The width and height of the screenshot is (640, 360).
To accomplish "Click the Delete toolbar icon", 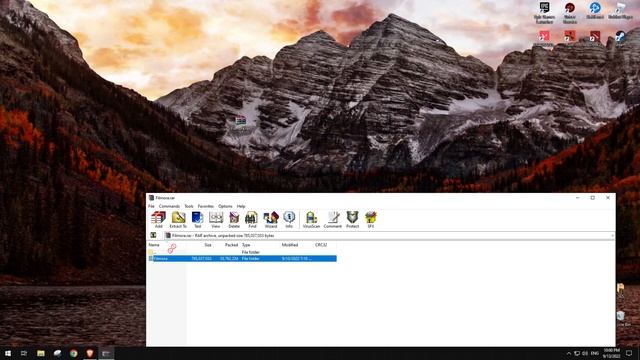I will click(234, 220).
